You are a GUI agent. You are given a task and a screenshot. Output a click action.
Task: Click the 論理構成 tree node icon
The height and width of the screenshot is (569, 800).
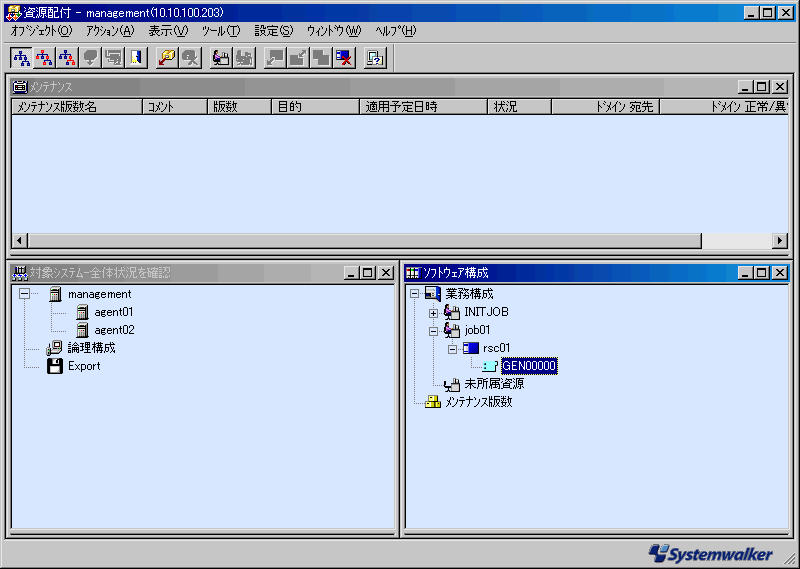tap(54, 348)
